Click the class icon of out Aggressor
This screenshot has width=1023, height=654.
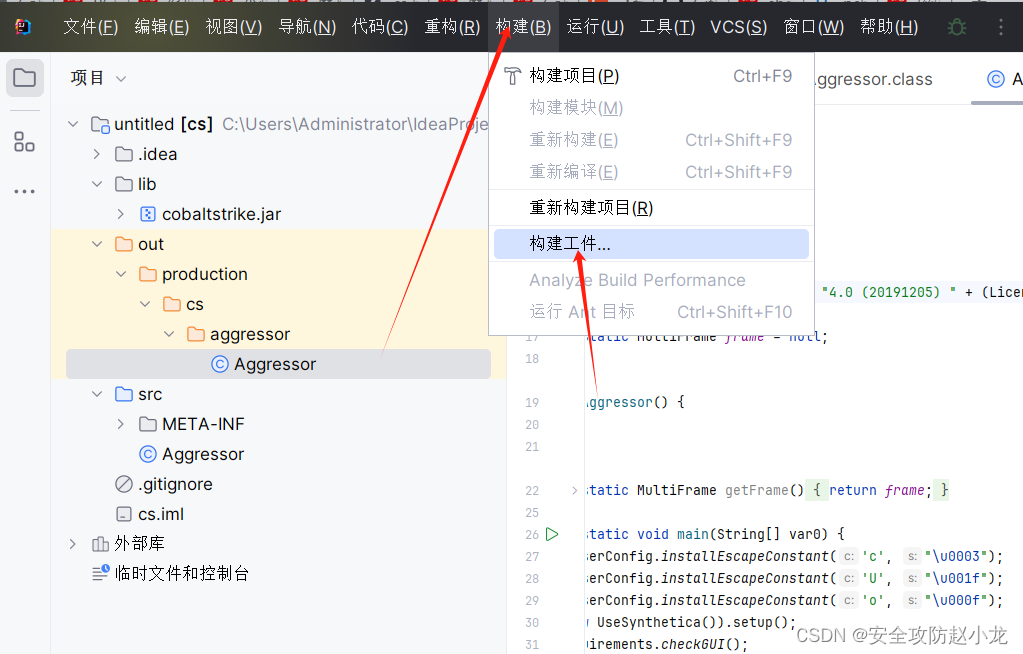pyautogui.click(x=220, y=364)
